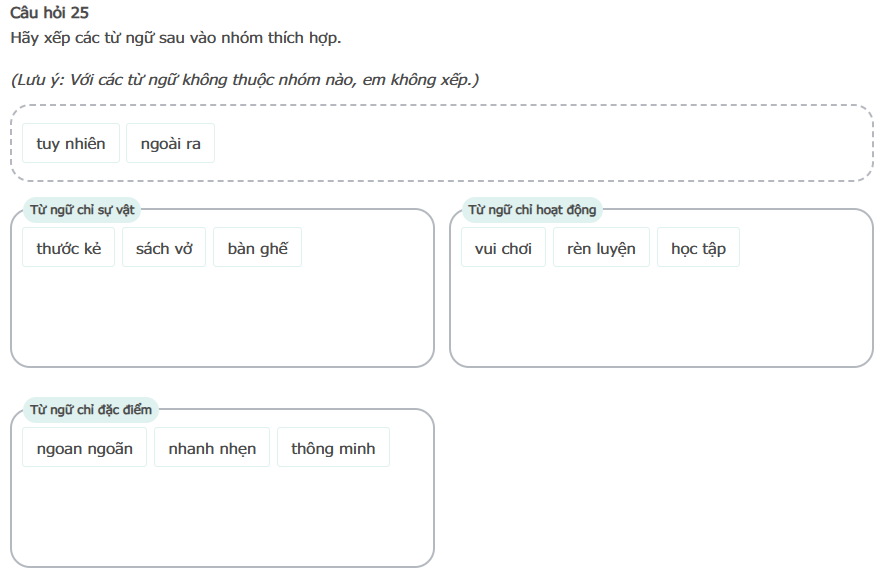The image size is (885, 578).
Task: Click the 'Từ ngữ chỉ đặc điểm' group label
Action: click(90, 410)
